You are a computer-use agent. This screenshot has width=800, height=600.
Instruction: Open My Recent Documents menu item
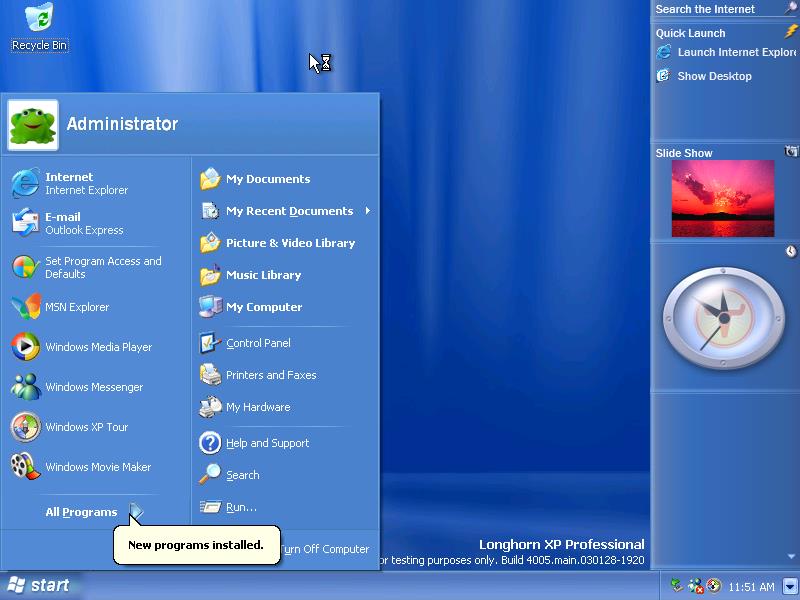285,211
